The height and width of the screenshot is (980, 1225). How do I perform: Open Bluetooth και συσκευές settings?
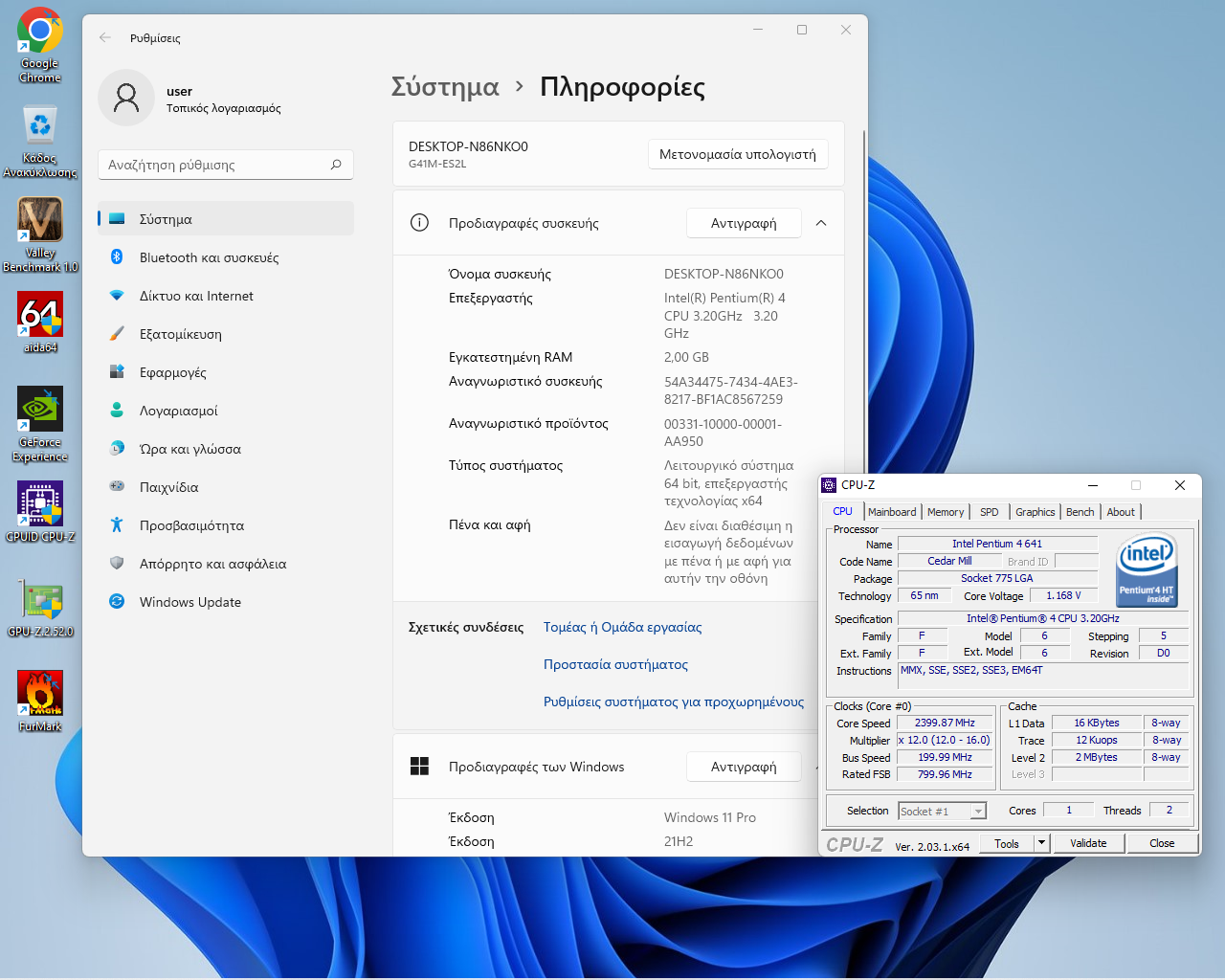[226, 257]
